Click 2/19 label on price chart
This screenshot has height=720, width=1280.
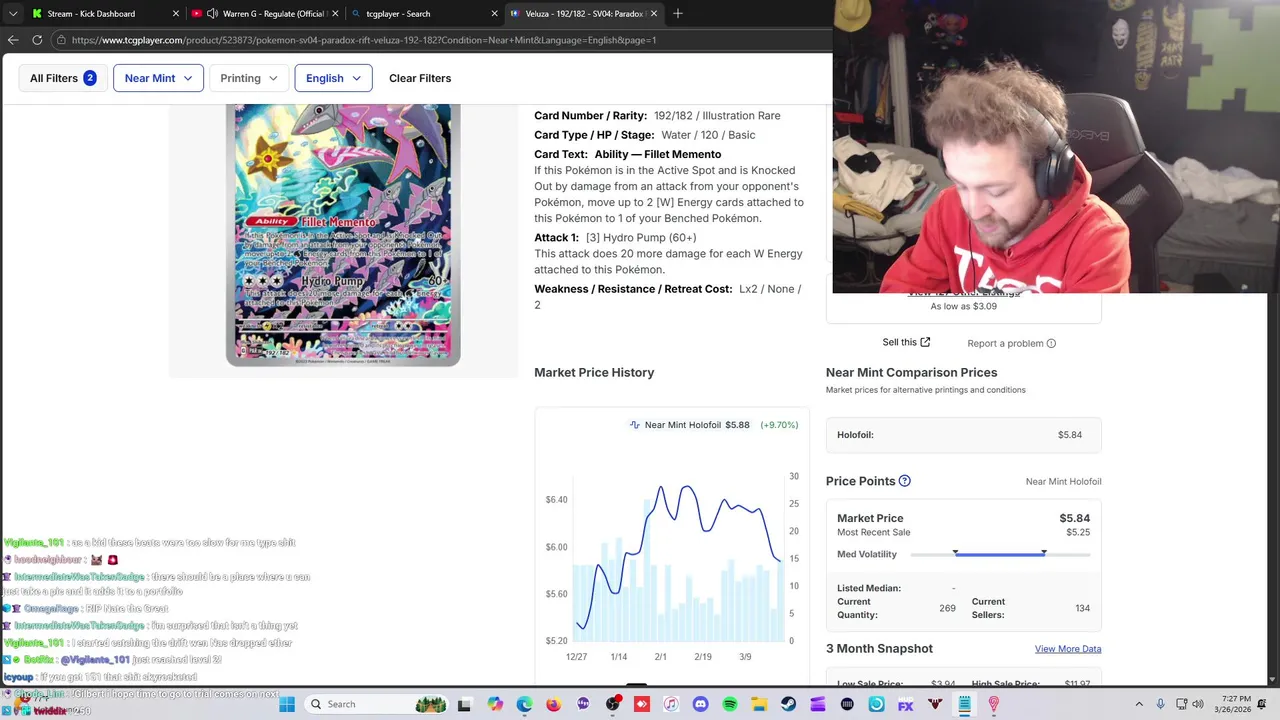pos(703,657)
